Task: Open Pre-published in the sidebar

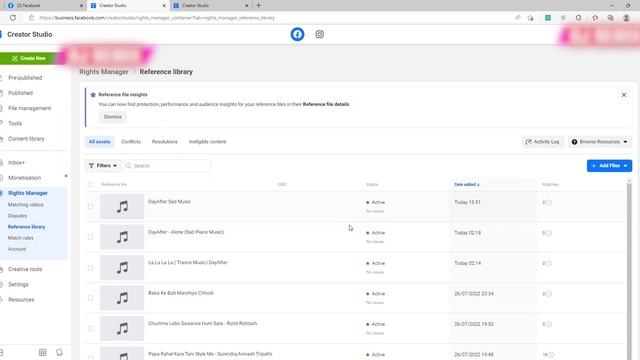Action: tap(25, 78)
